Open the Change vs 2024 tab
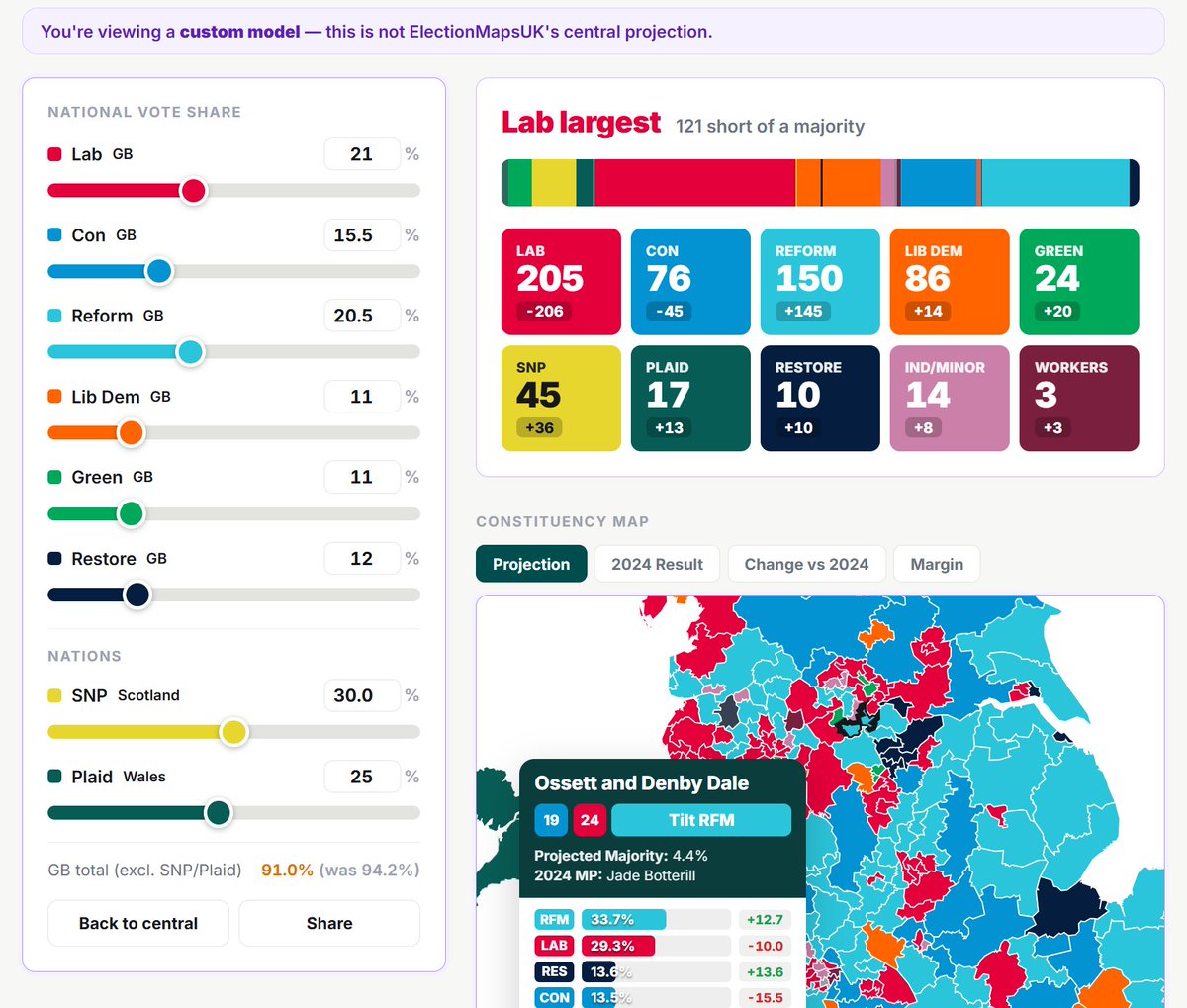The height and width of the screenshot is (1008, 1187). click(806, 564)
